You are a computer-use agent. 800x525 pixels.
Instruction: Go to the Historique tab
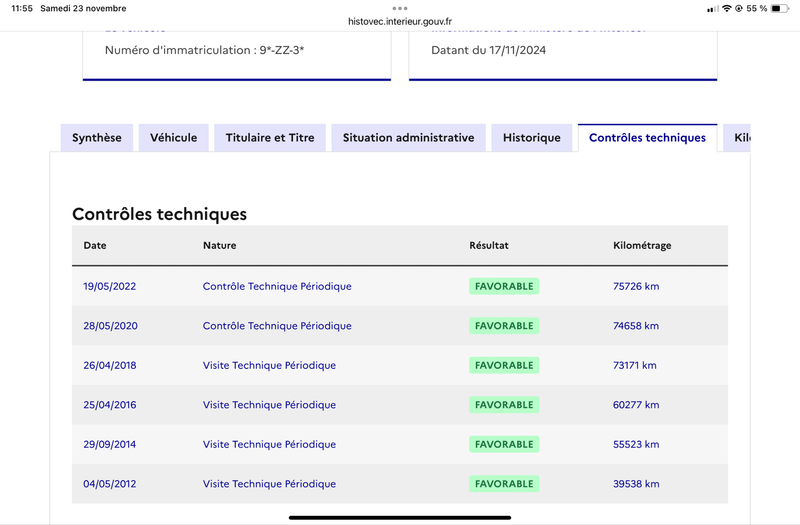pyautogui.click(x=532, y=138)
